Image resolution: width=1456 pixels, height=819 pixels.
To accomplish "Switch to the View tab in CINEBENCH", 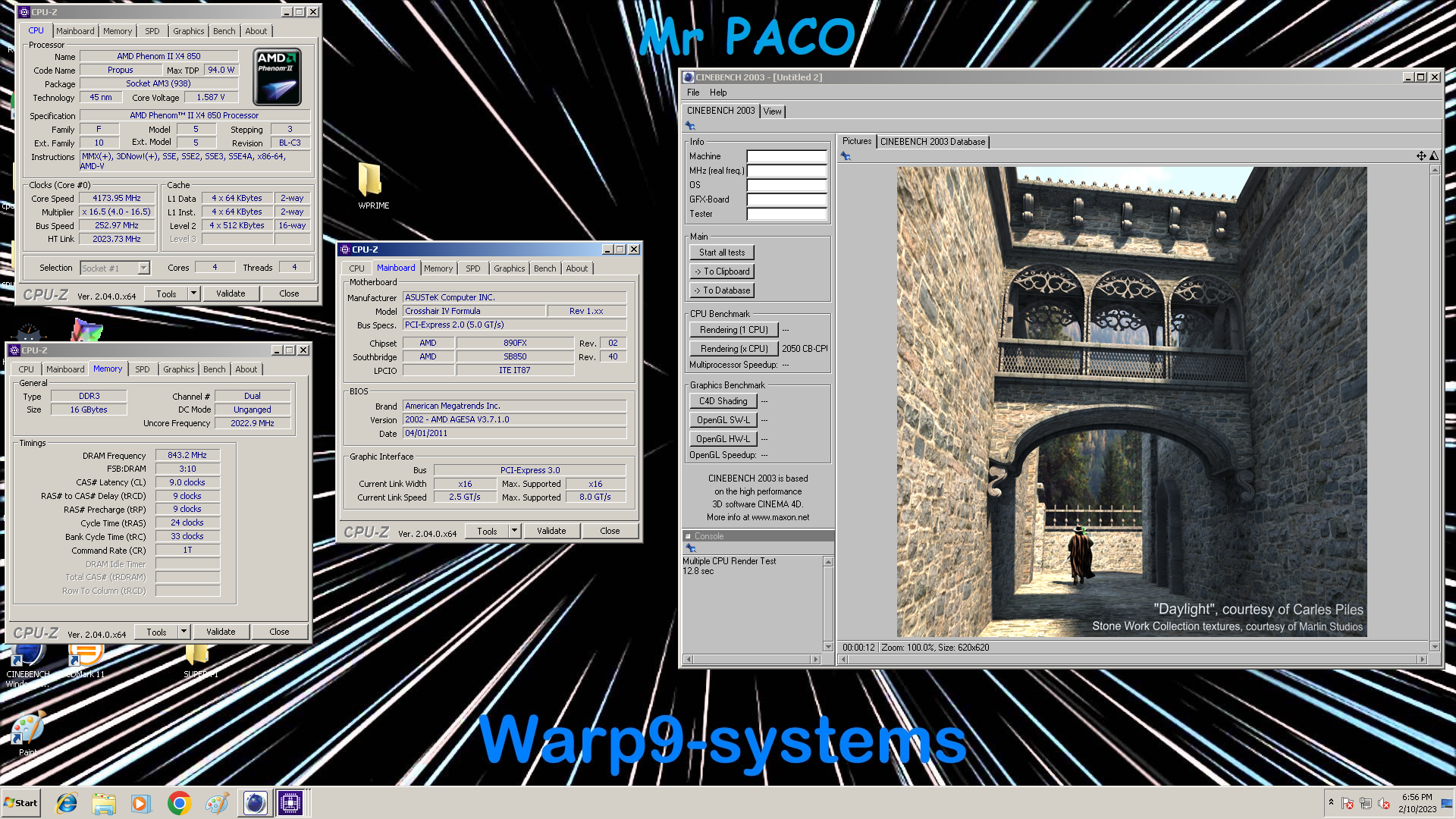I will [772, 111].
